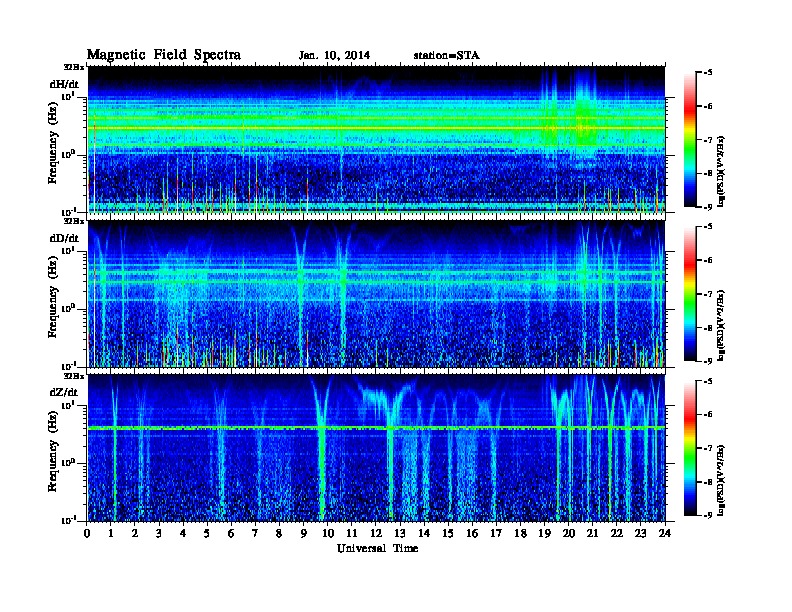Click hour "16" on the Universal Time axis

pyautogui.click(x=472, y=533)
